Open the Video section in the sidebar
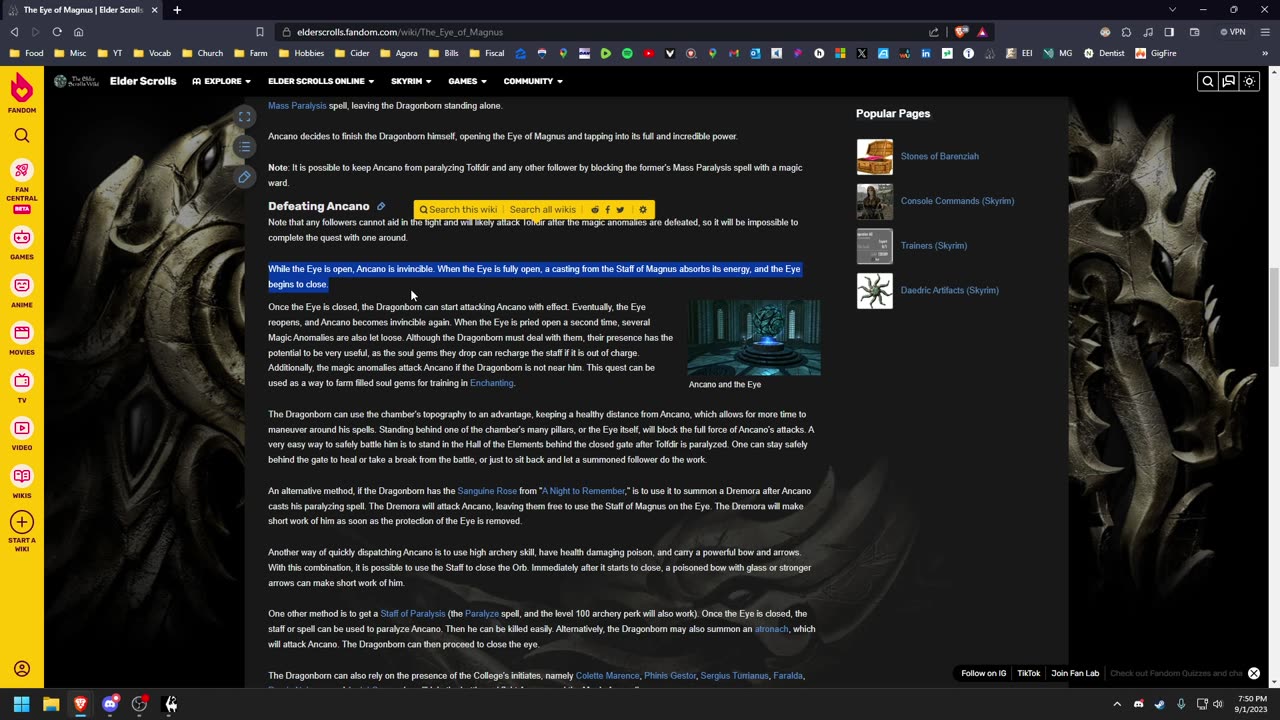The width and height of the screenshot is (1280, 720). click(x=22, y=434)
